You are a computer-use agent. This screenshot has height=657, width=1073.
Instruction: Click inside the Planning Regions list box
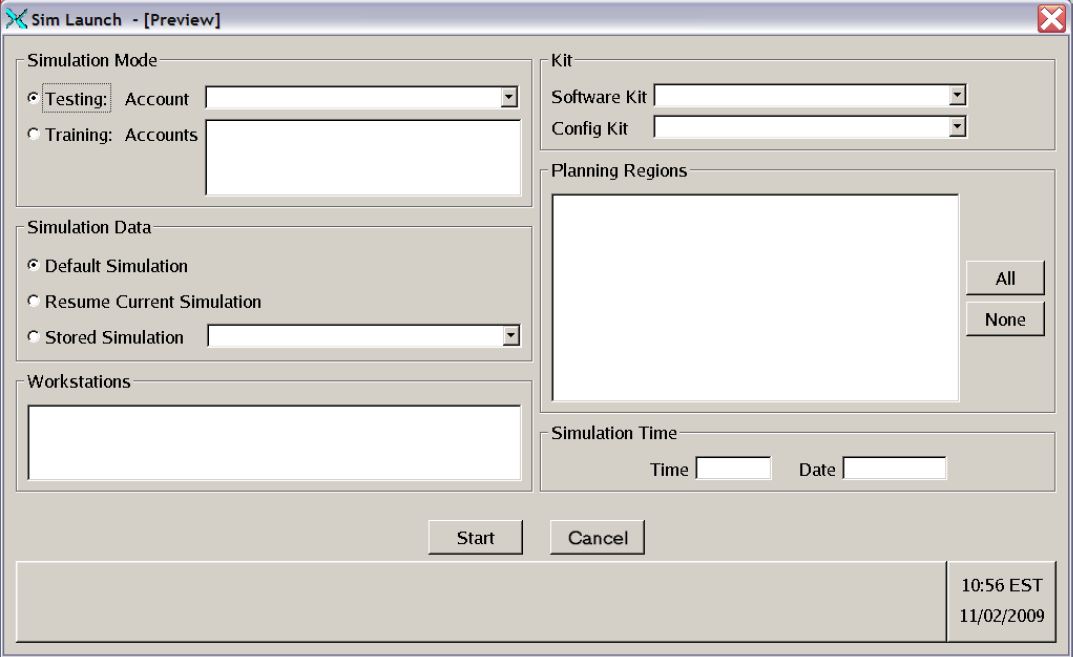[755, 298]
